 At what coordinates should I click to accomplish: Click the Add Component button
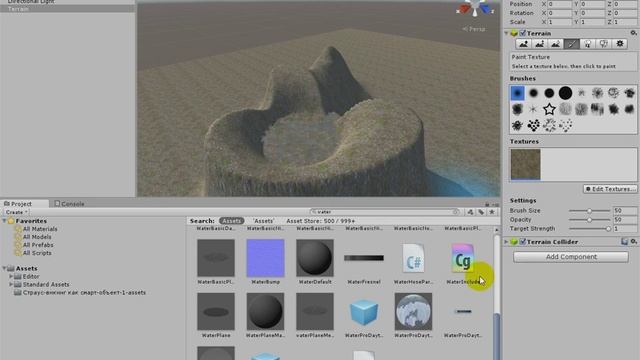571,257
